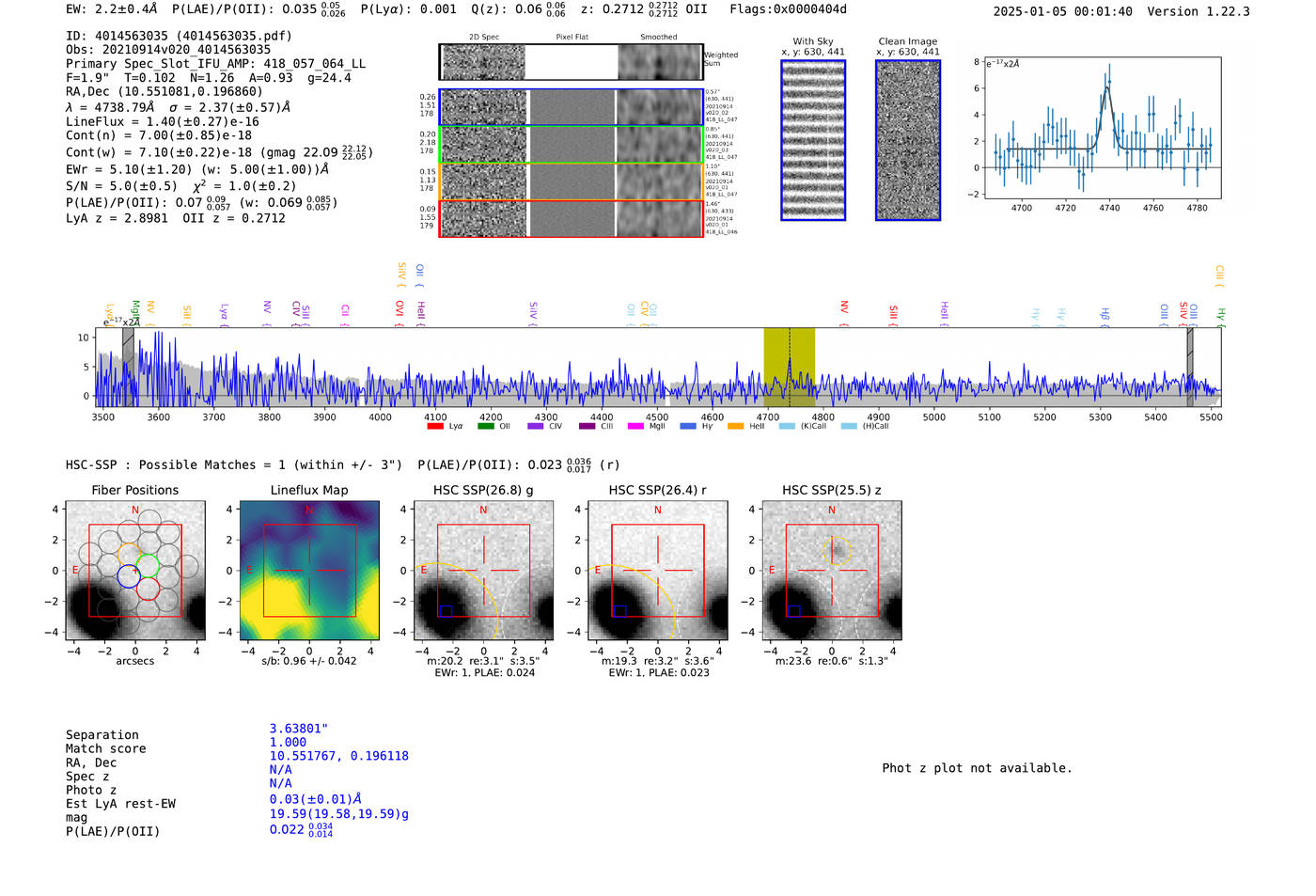The height and width of the screenshot is (896, 1316).
Task: Click the hatched gray band near 5460
Action: click(x=1190, y=367)
